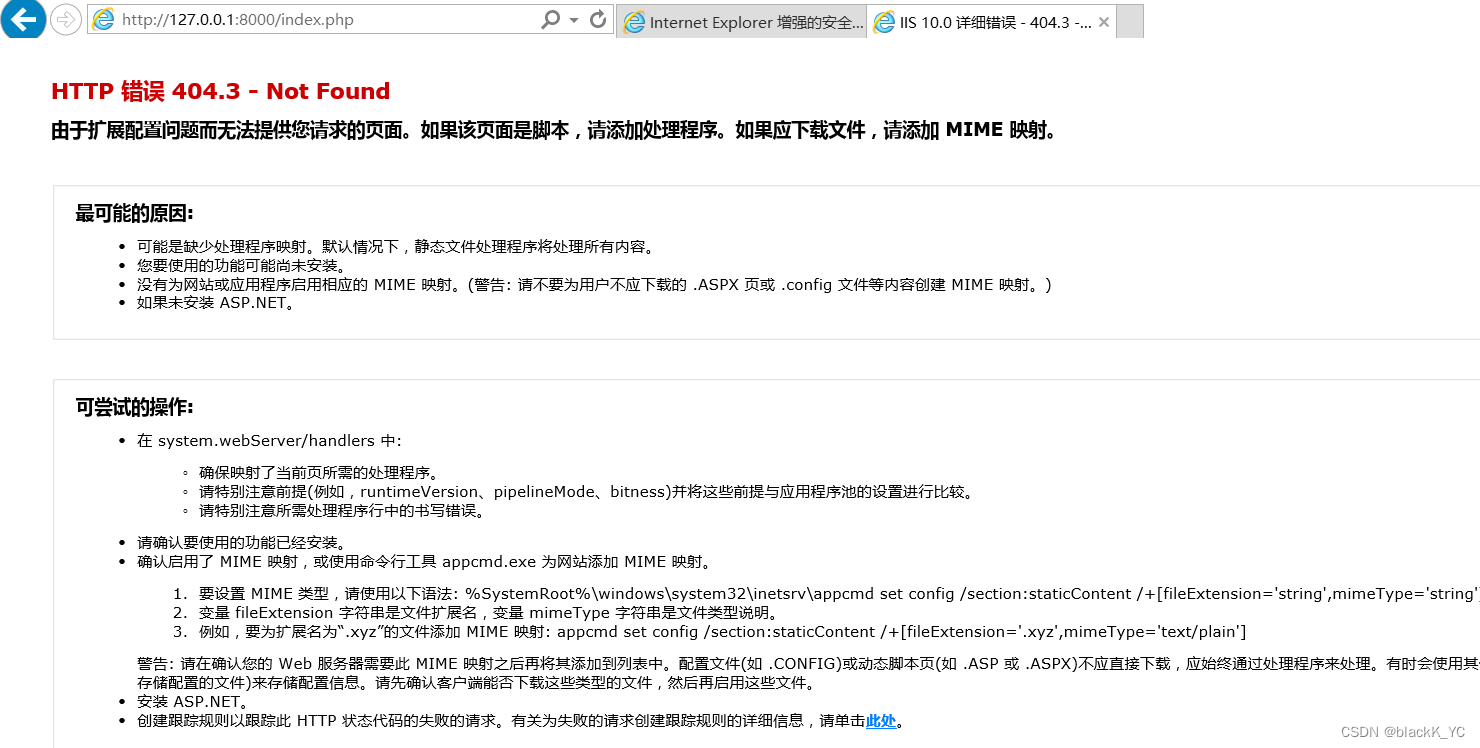Image resolution: width=1480 pixels, height=748 pixels.
Task: Click the browser Forward arrow button
Action: click(65, 19)
